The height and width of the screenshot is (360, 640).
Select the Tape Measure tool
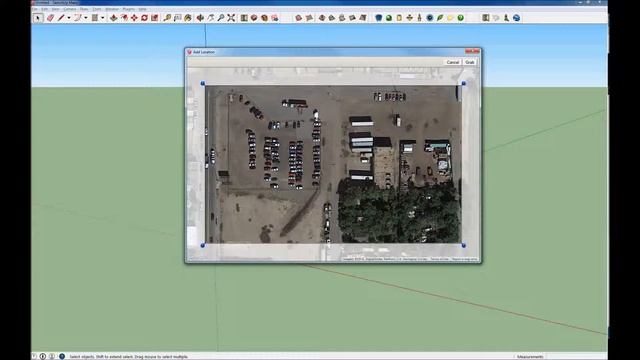[167, 18]
